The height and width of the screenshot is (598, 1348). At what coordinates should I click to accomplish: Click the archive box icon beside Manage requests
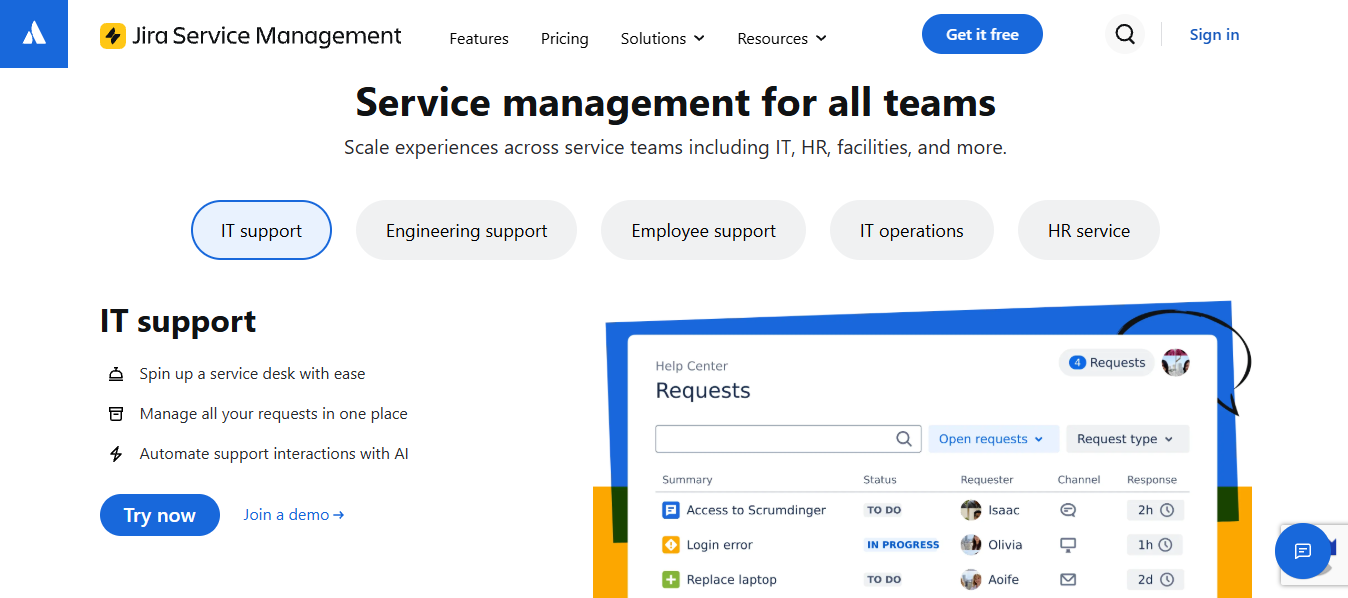click(x=116, y=414)
